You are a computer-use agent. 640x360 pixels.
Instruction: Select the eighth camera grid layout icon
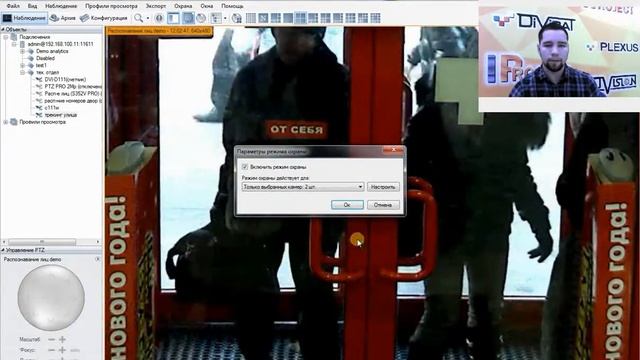click(338, 18)
